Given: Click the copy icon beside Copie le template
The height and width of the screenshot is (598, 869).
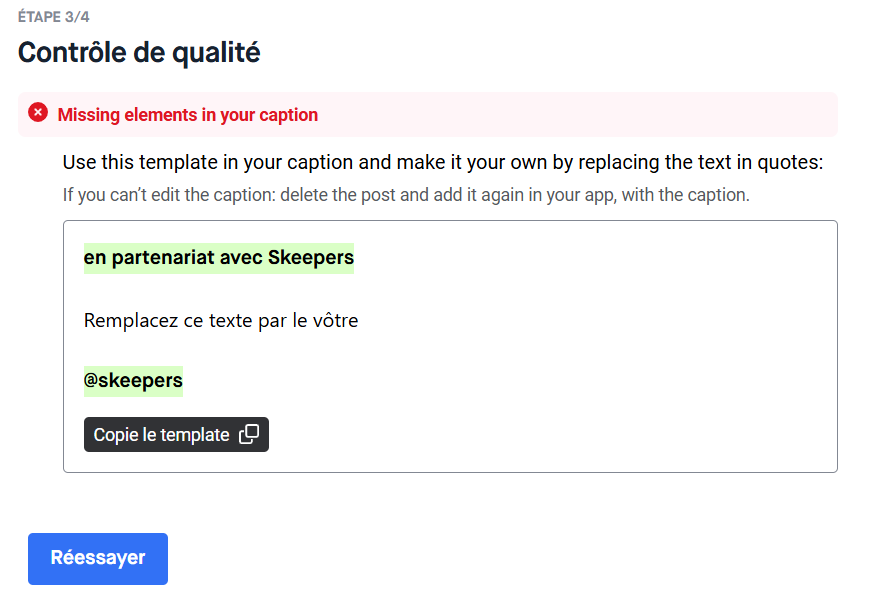Looking at the screenshot, I should [249, 435].
